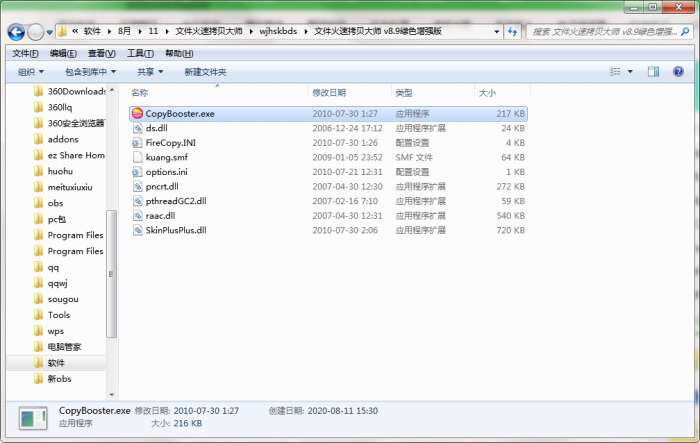Screen dimensions: 700x443
Task: Click the blue help icon
Action: click(x=678, y=71)
